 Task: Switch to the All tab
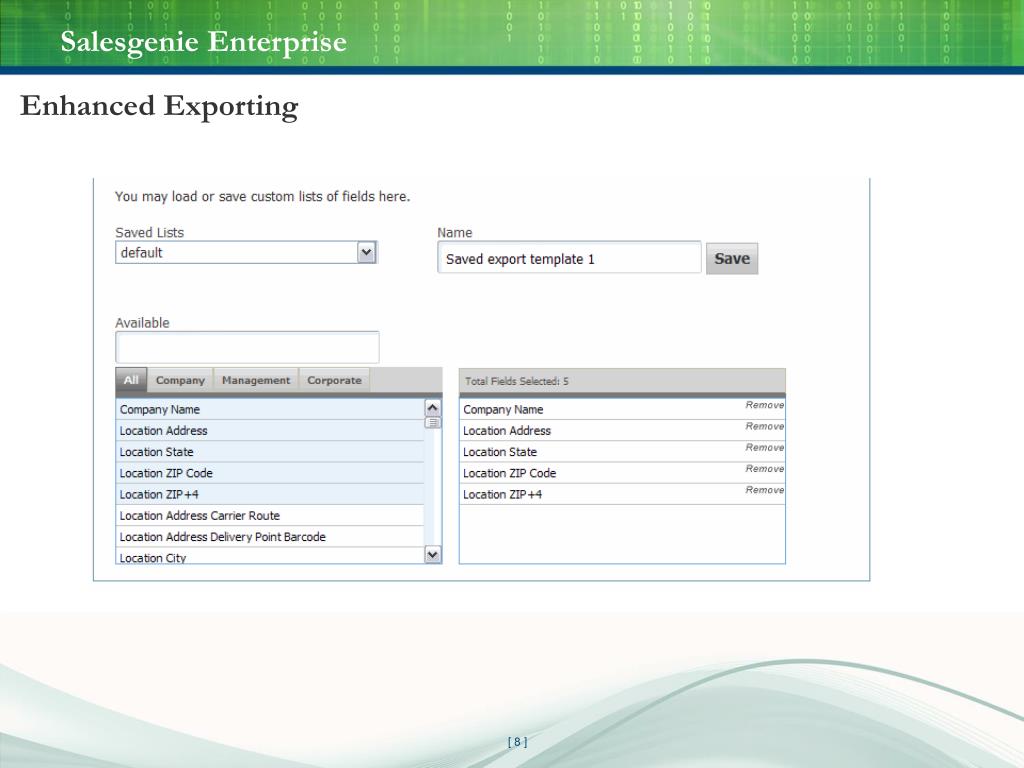[131, 380]
